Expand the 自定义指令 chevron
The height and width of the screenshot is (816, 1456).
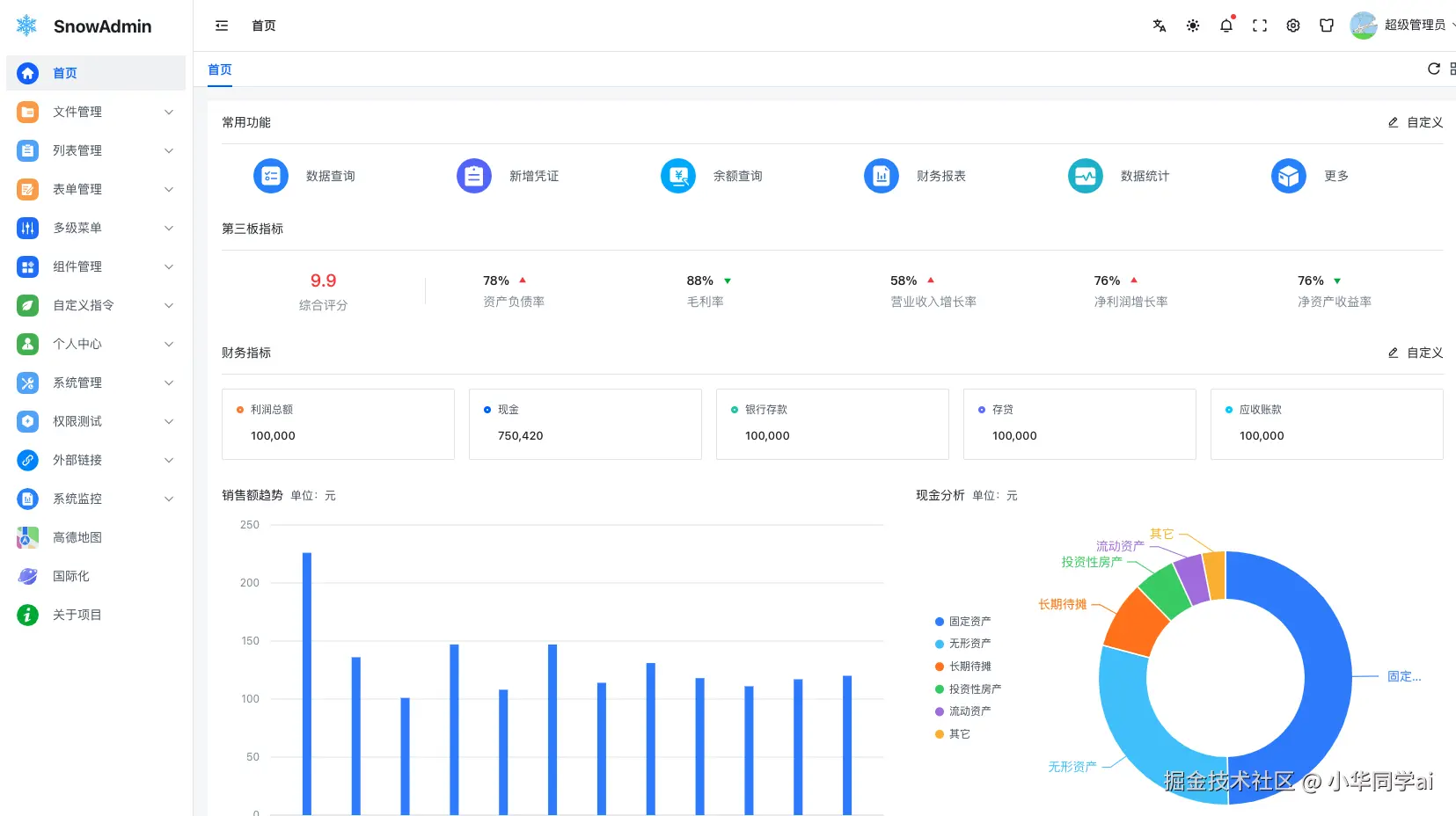coord(169,305)
